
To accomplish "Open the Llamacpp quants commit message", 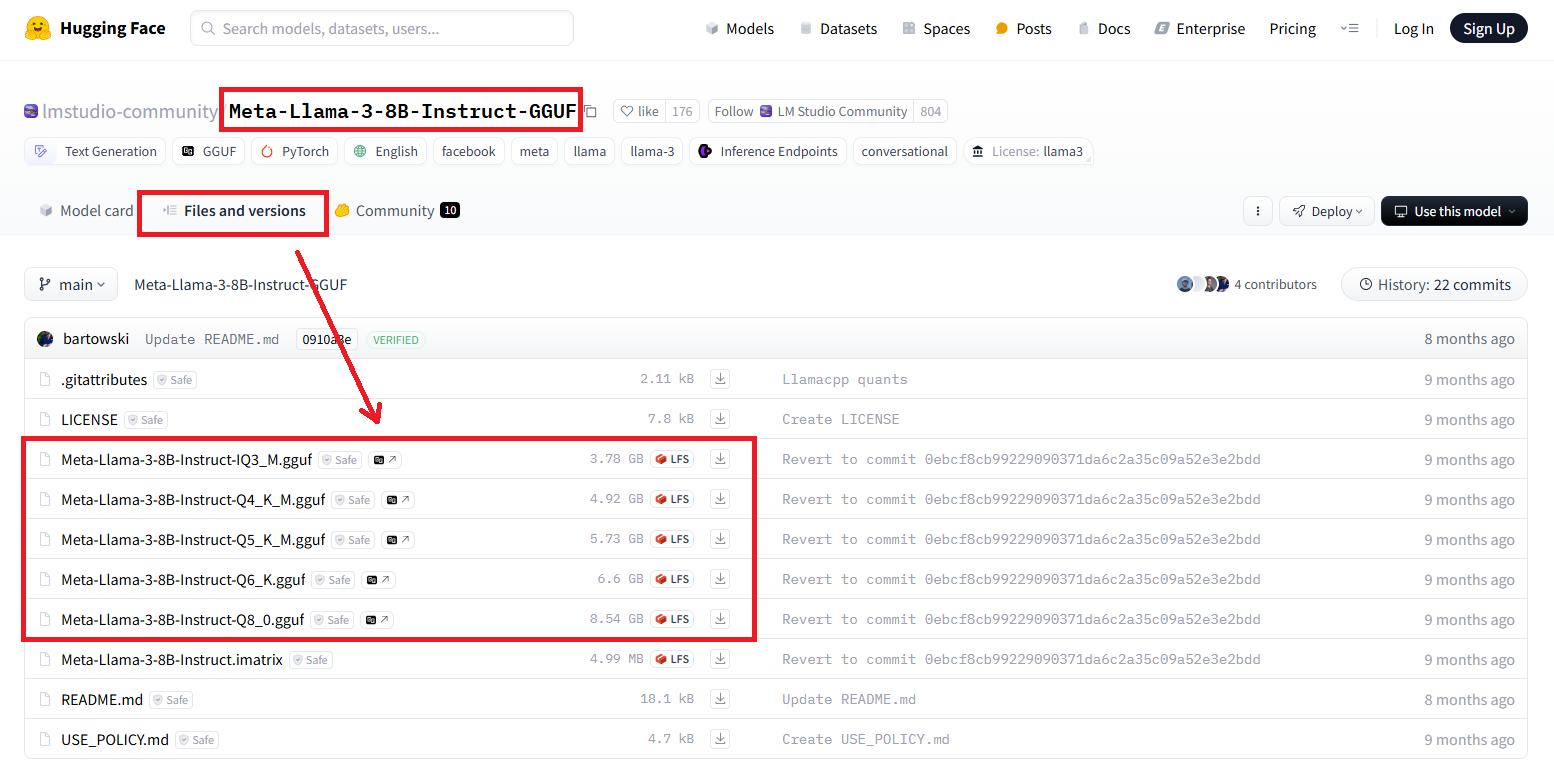I will pos(845,379).
